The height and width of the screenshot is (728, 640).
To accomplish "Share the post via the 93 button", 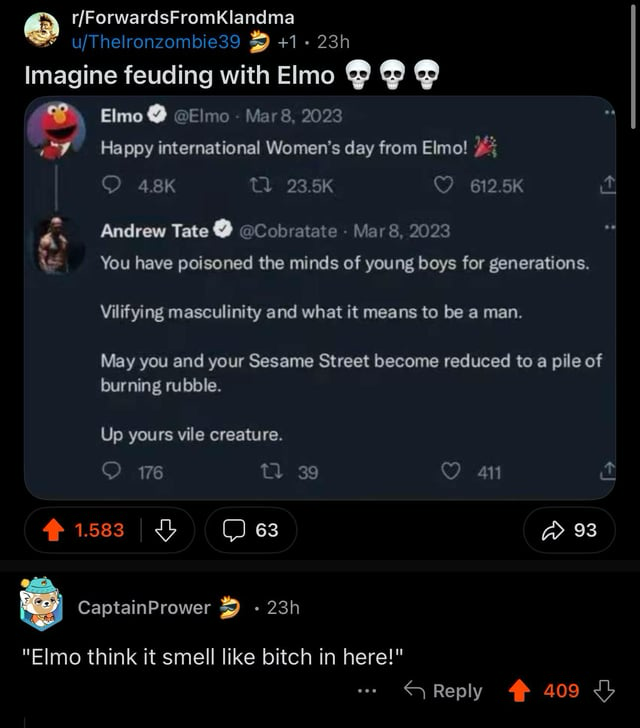I will 569,530.
